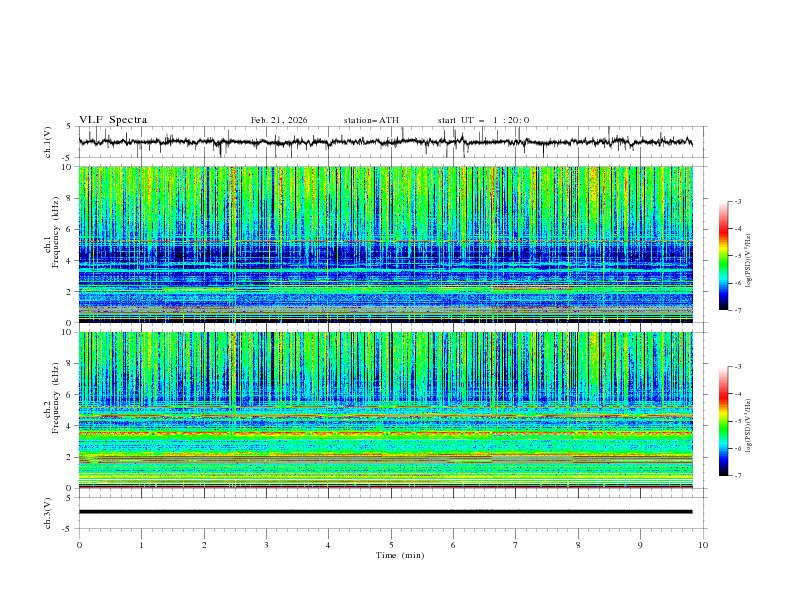The image size is (792, 612).
Task: Click the 'station=ATH' label
Action: (371, 120)
